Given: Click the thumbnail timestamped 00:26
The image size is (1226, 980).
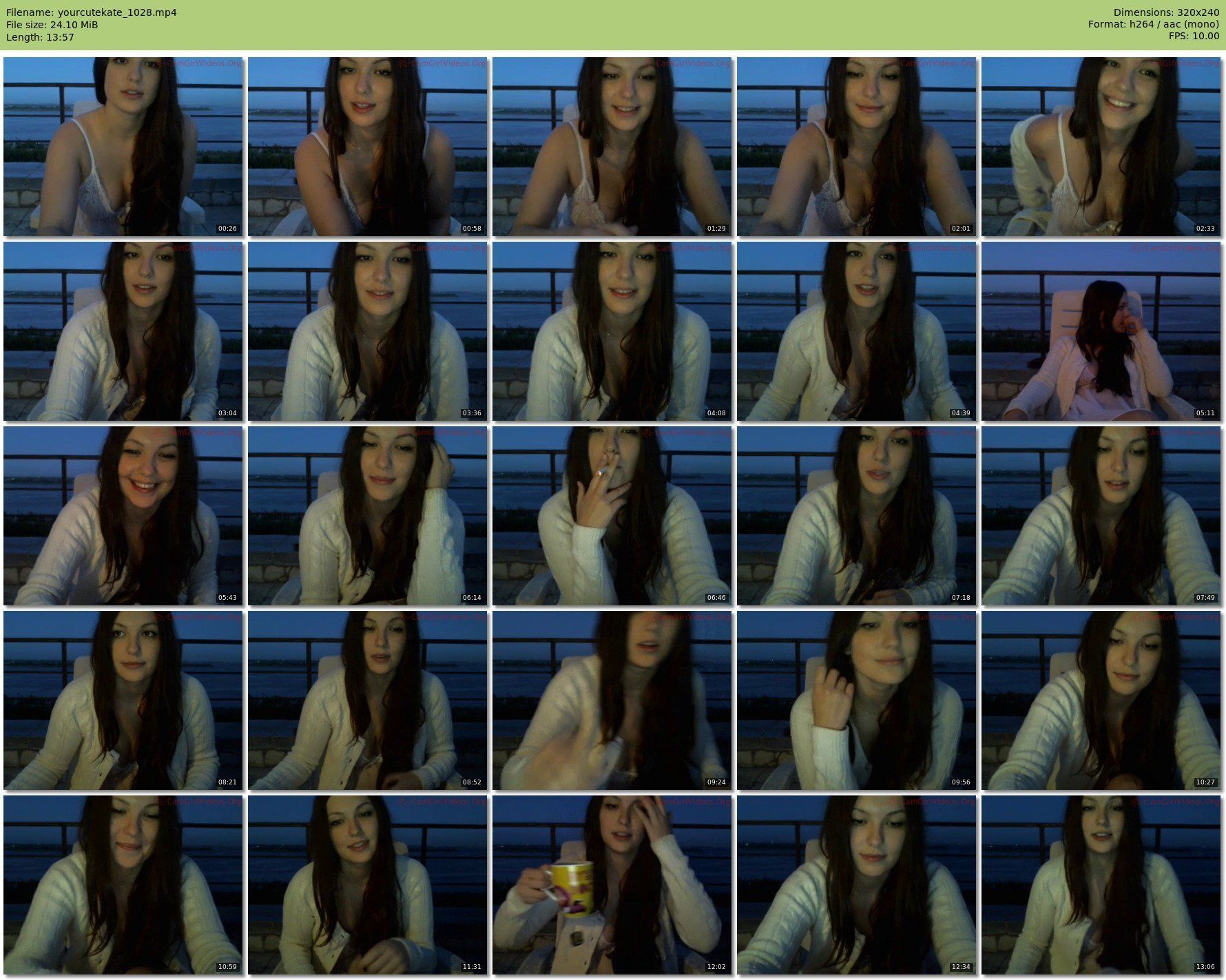Looking at the screenshot, I should click(x=123, y=147).
